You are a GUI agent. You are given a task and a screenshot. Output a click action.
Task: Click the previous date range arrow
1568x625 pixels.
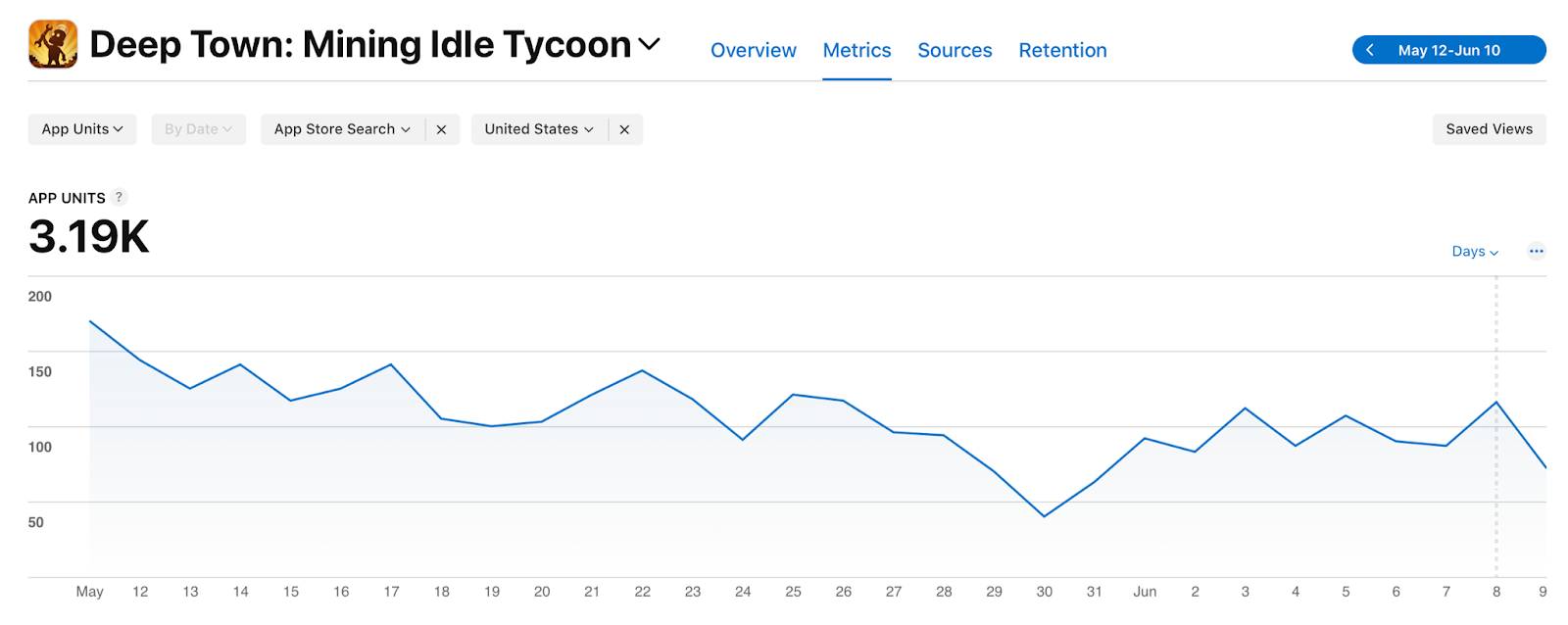click(1369, 50)
